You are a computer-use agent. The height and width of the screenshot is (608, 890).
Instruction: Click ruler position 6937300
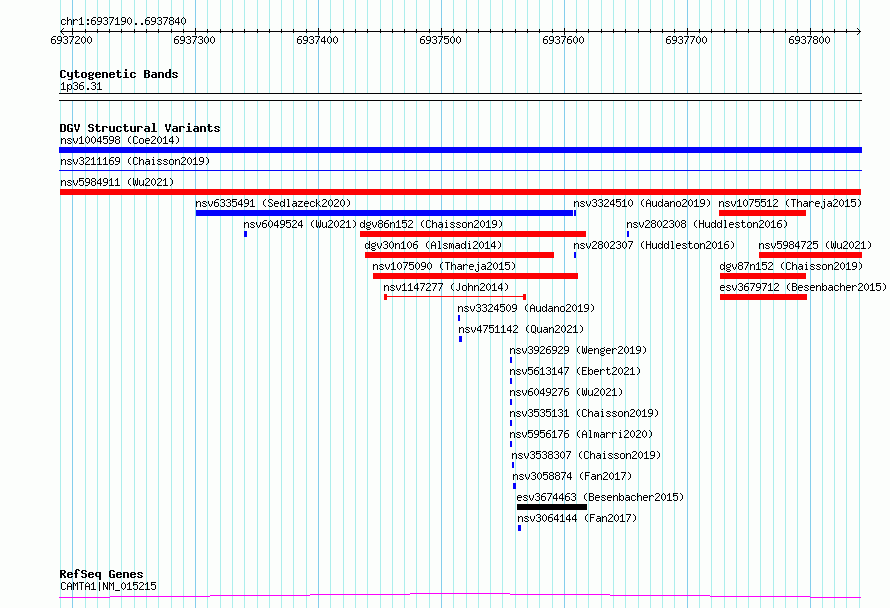pyautogui.click(x=195, y=40)
